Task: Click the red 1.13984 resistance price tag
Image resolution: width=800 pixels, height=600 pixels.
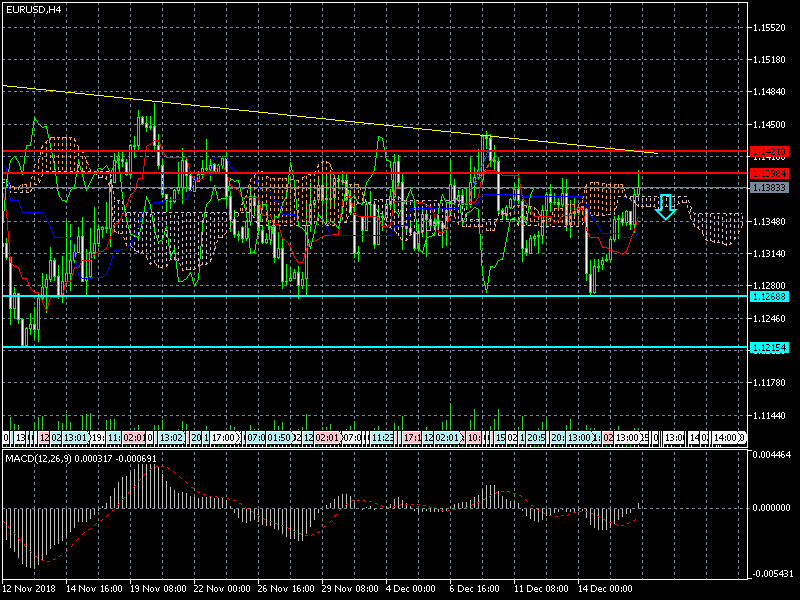Action: point(773,173)
